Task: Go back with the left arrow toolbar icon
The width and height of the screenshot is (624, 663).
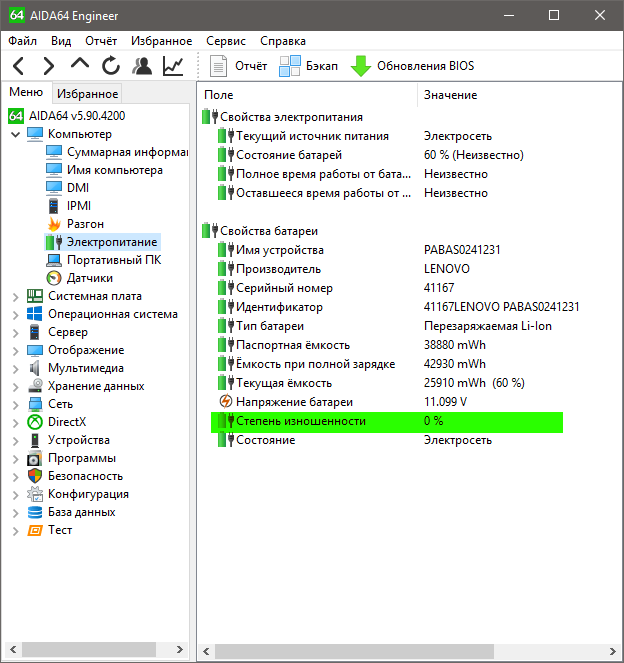Action: (19, 66)
